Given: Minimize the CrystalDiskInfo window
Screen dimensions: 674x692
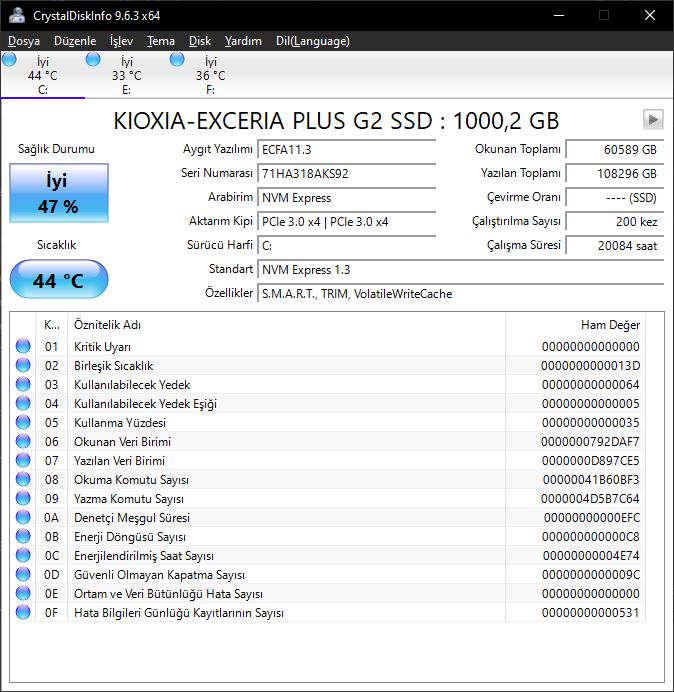Looking at the screenshot, I should tap(559, 15).
